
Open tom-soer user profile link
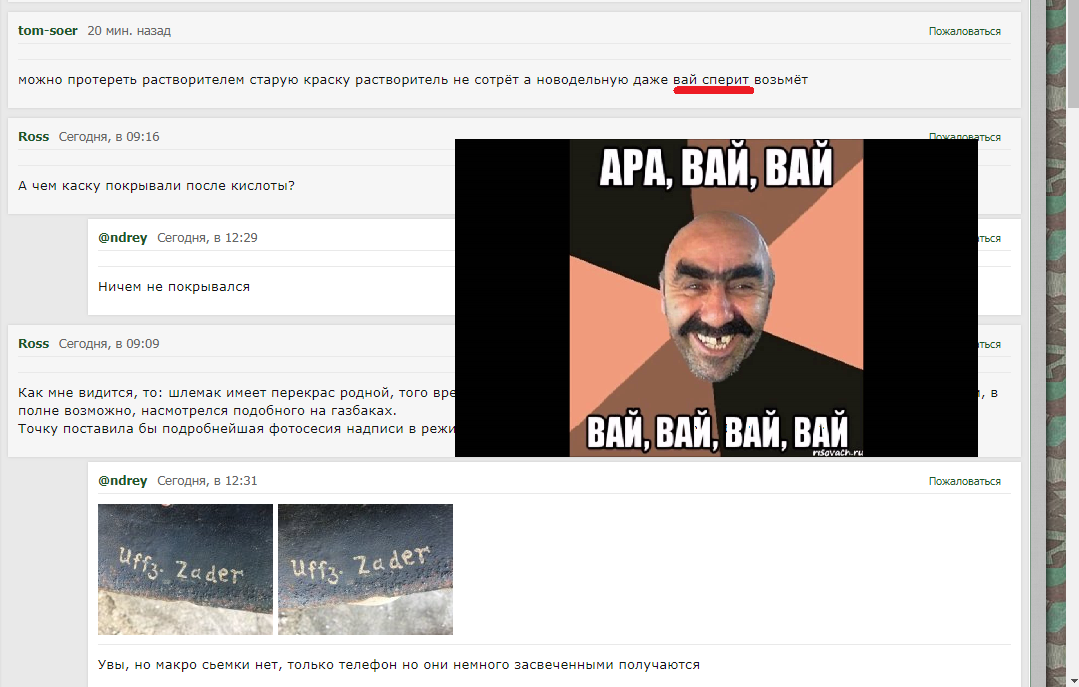47,31
